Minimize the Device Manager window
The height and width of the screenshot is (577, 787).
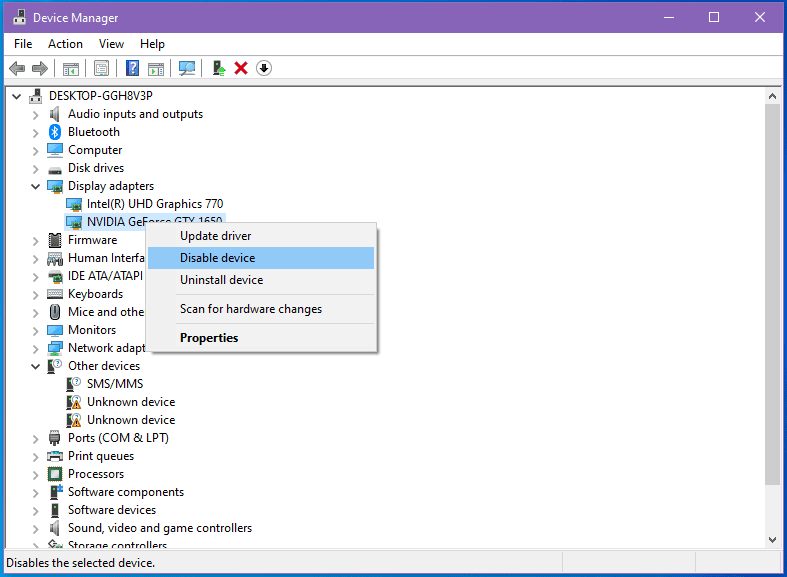(x=669, y=17)
